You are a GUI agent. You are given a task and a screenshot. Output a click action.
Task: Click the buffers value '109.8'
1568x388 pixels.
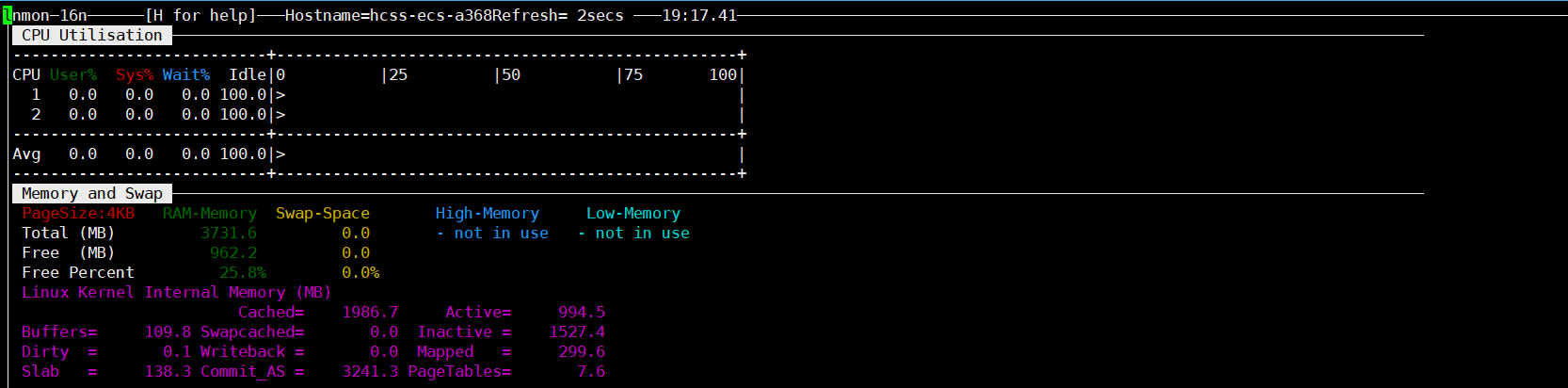(168, 332)
